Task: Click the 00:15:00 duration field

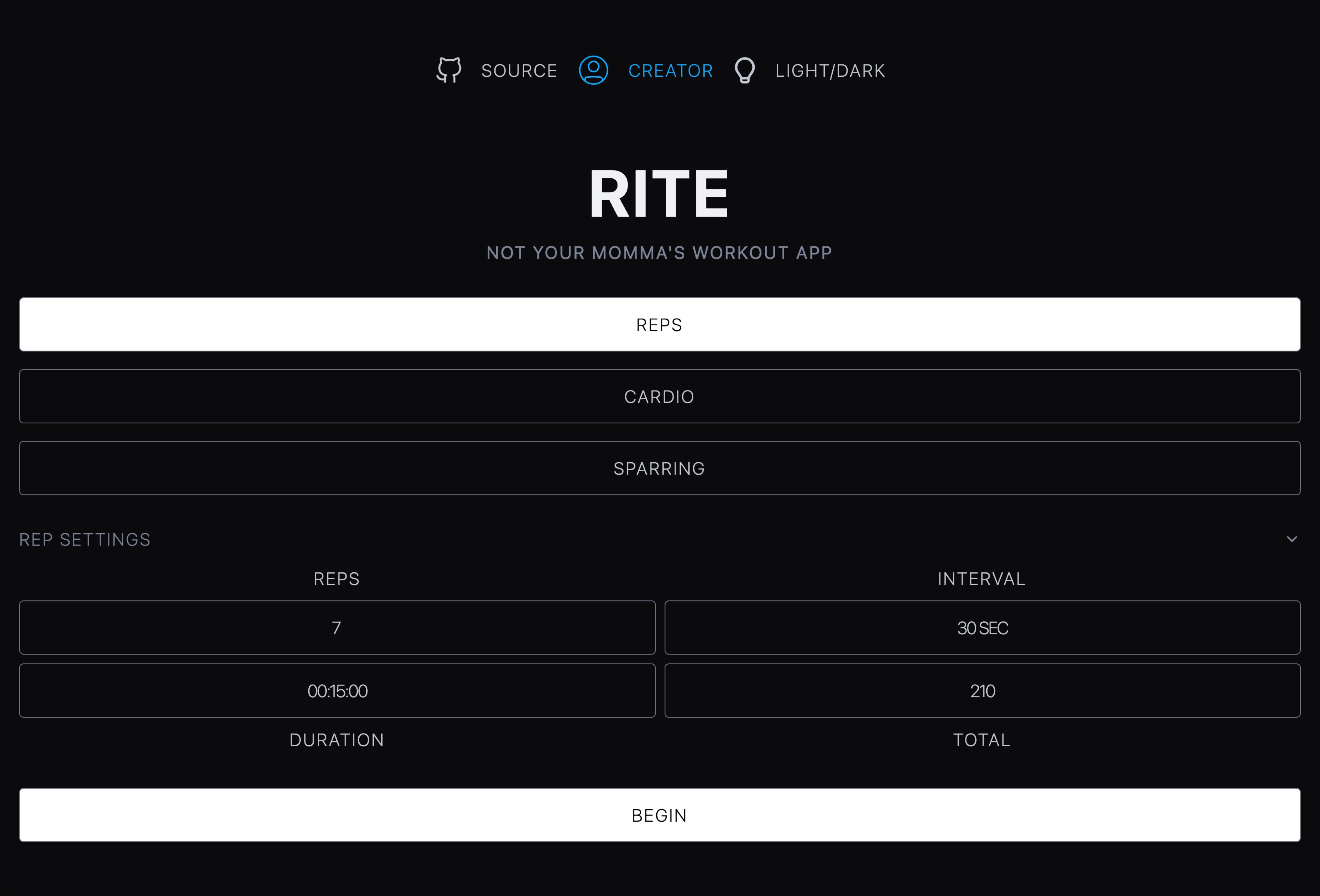Action: 337,691
